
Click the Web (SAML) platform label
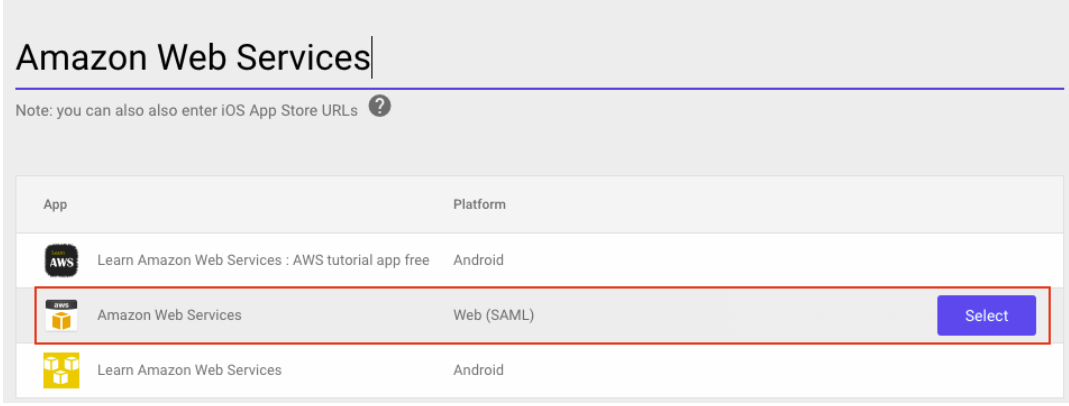click(x=494, y=315)
